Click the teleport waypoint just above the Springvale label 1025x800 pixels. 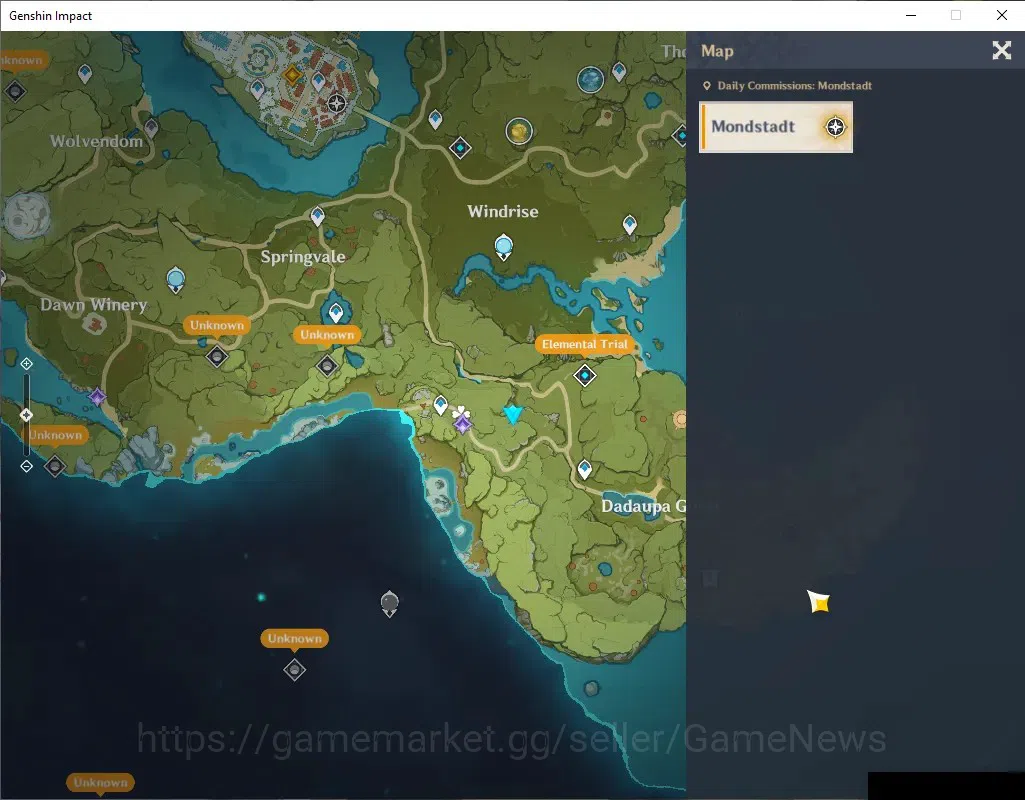pos(318,216)
